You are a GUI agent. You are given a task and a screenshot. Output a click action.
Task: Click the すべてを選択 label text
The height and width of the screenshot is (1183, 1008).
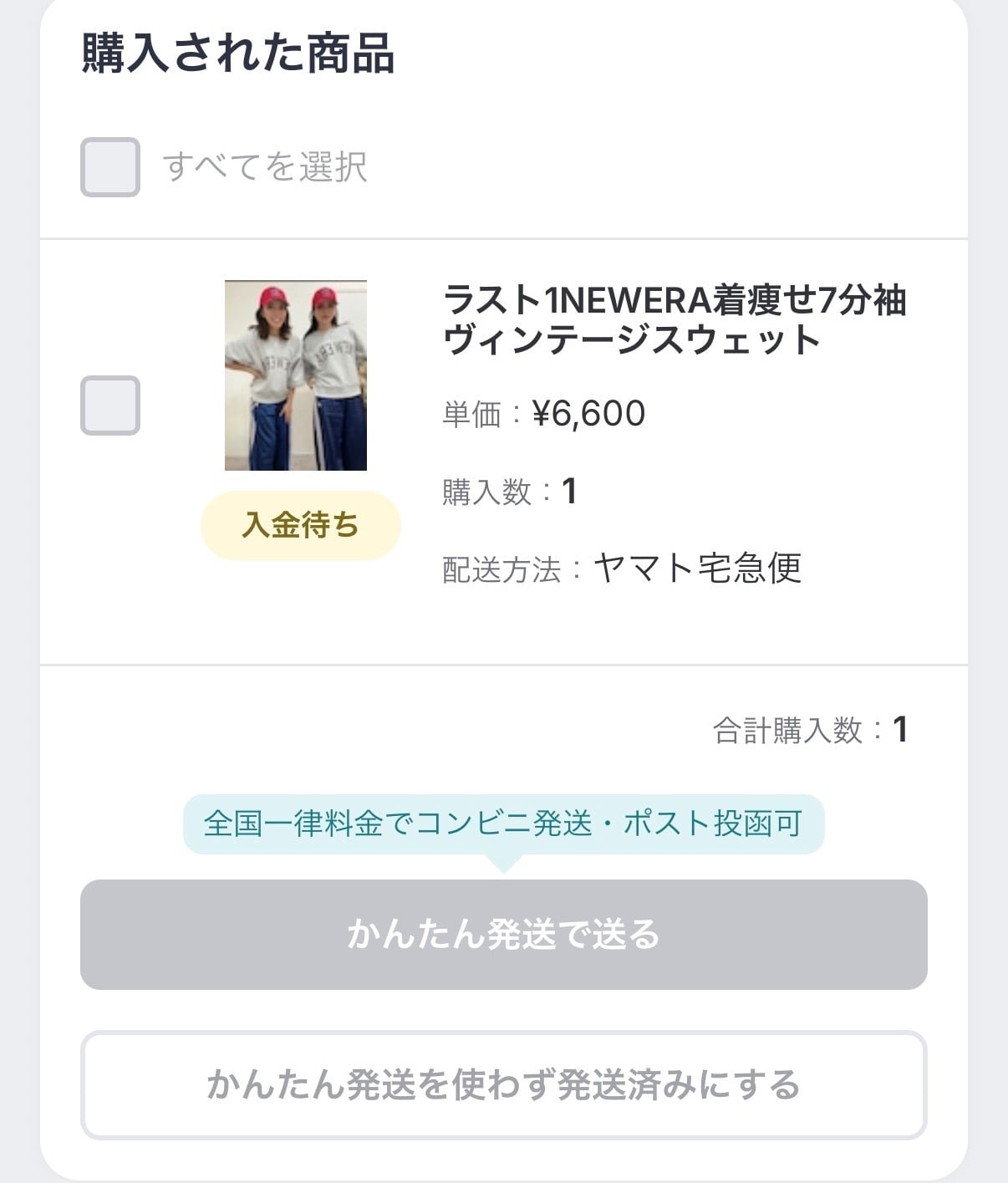[265, 167]
